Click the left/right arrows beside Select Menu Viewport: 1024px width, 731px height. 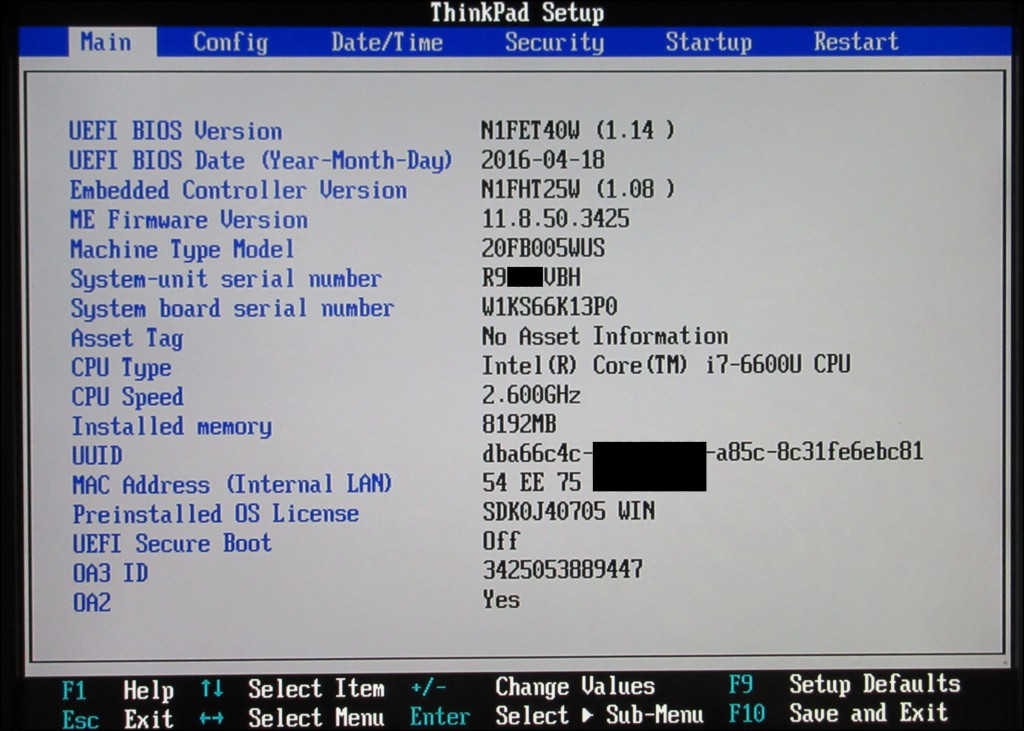pyautogui.click(x=212, y=719)
